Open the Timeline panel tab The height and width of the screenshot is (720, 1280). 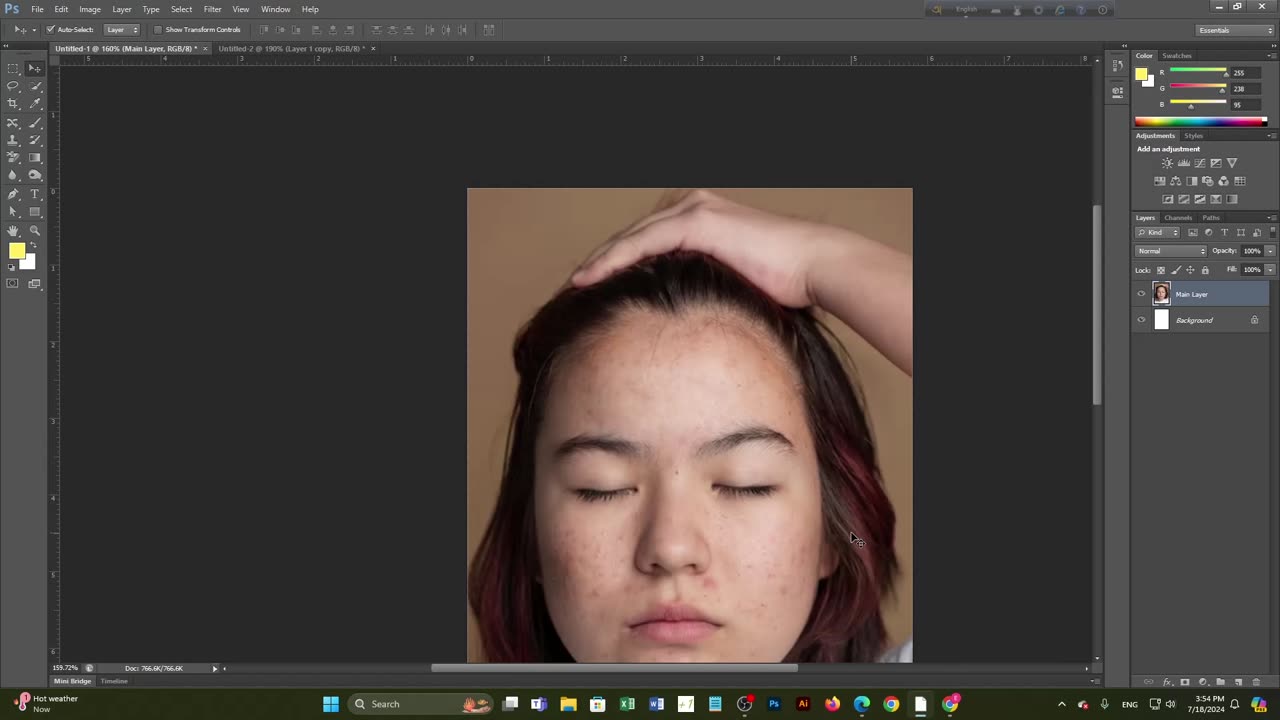114,681
